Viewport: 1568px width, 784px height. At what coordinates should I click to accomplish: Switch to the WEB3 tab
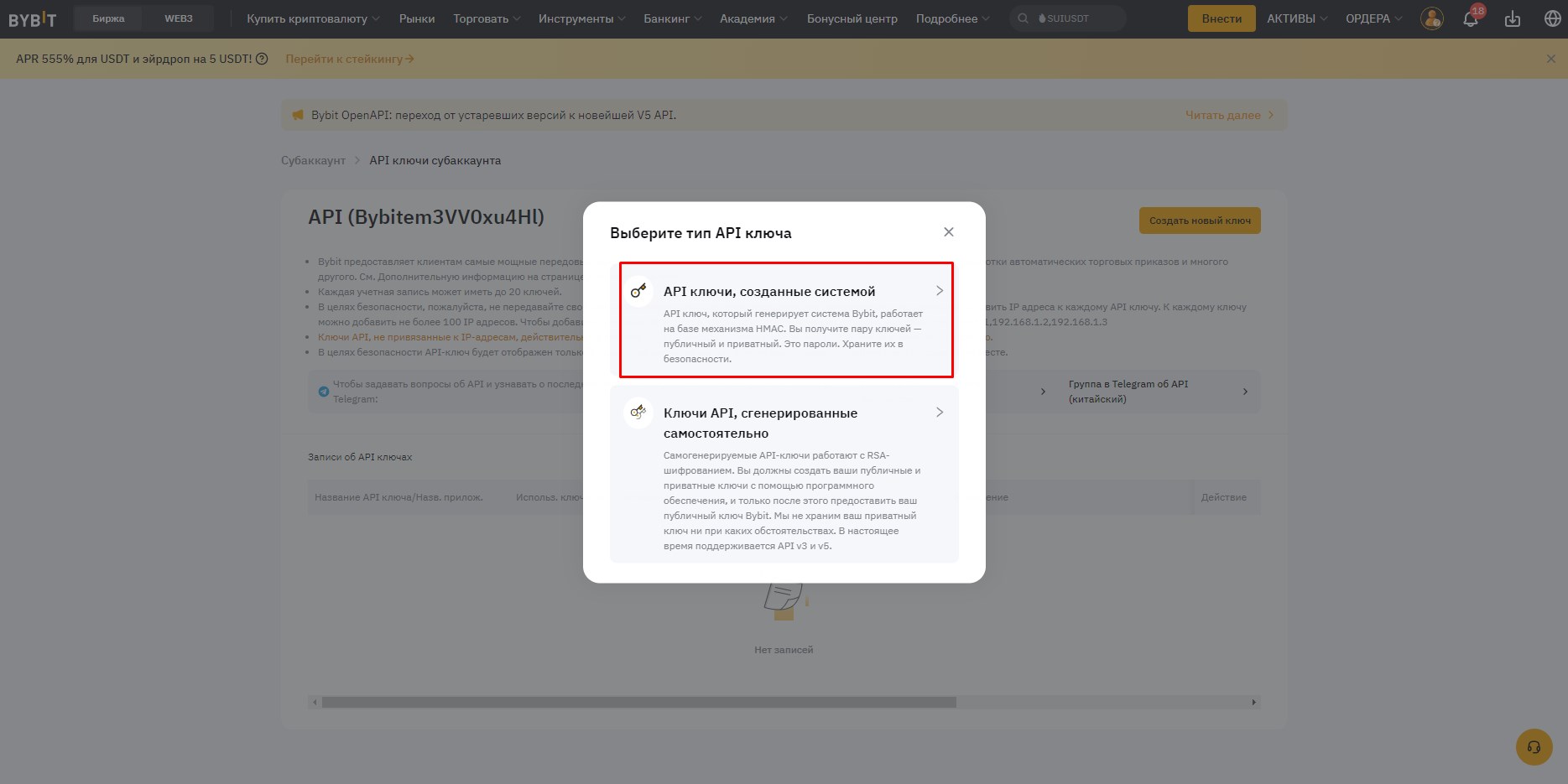tap(178, 18)
